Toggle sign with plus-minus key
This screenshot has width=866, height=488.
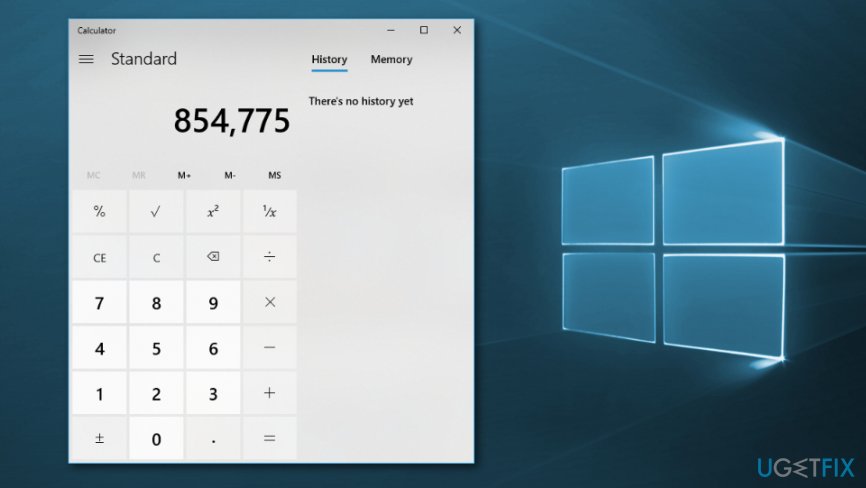[x=99, y=438]
